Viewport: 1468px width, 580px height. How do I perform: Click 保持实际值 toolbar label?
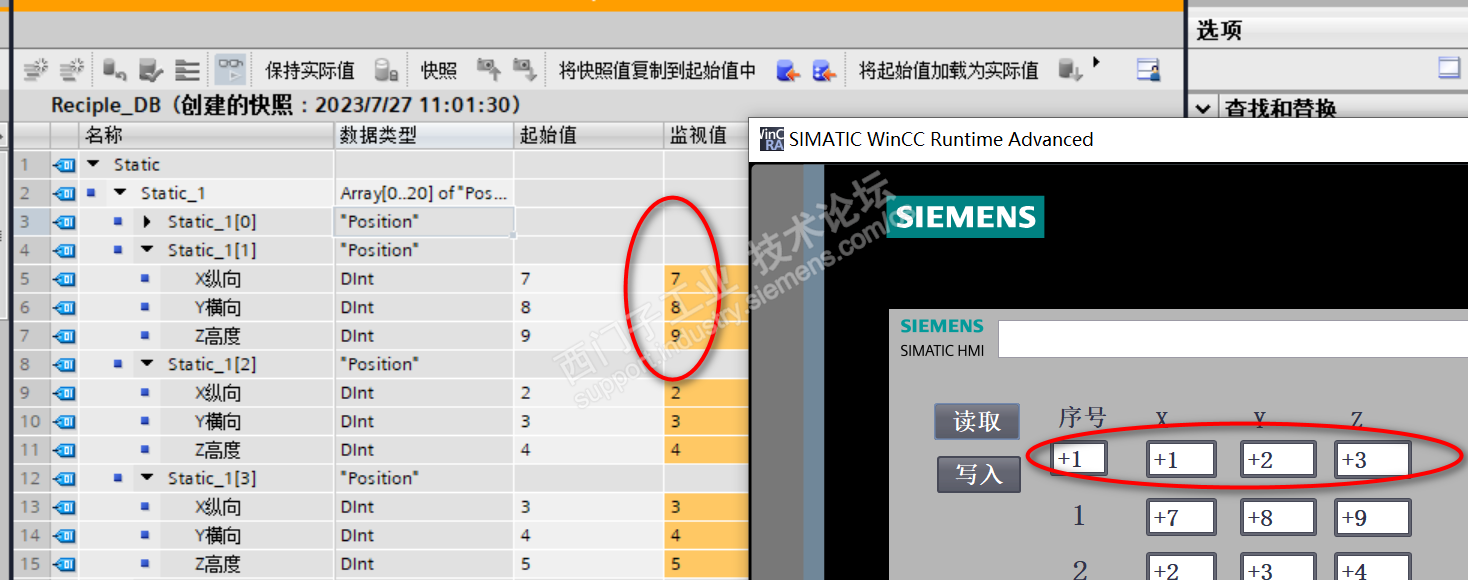(x=310, y=71)
